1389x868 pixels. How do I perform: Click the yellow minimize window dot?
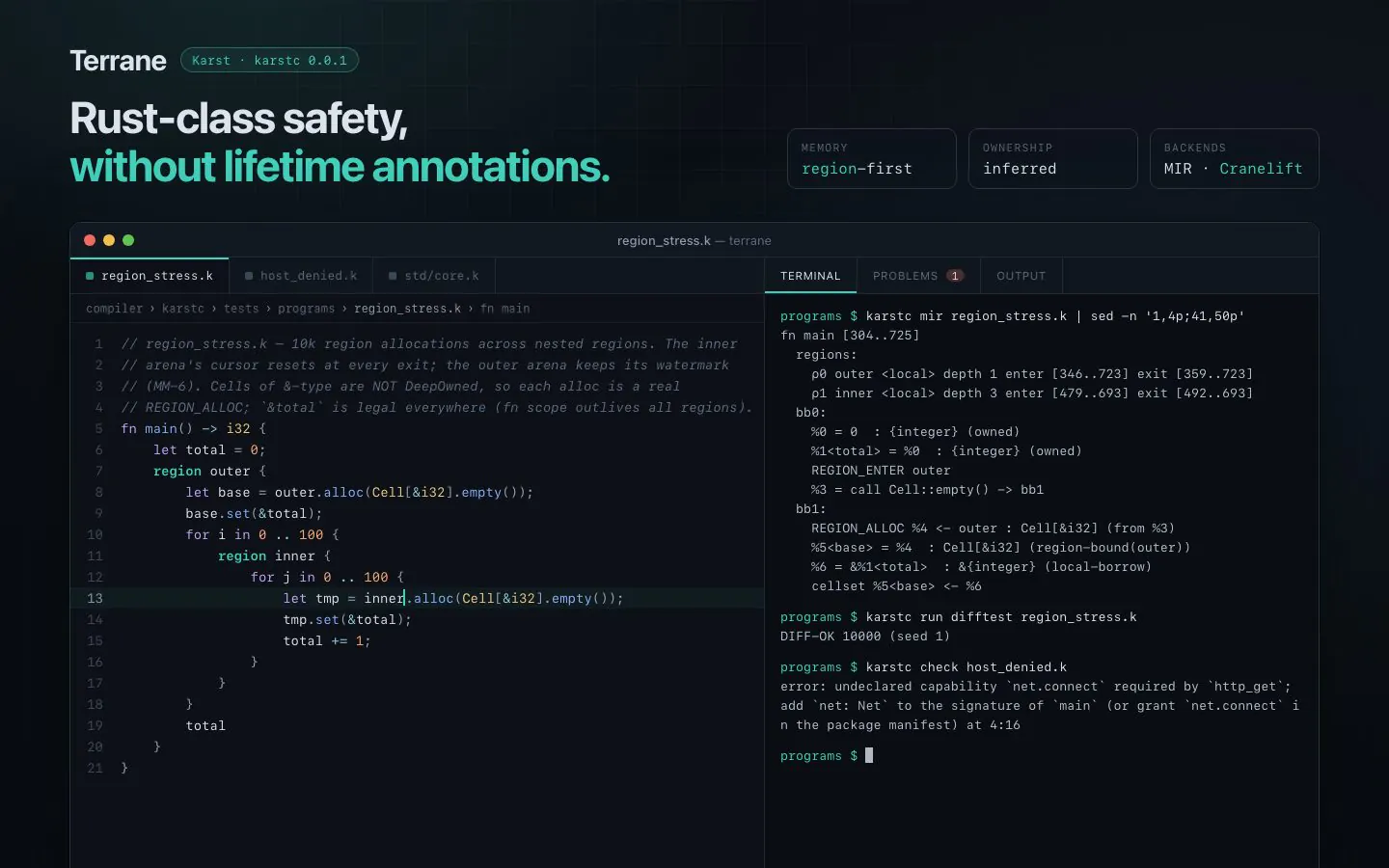tap(109, 240)
